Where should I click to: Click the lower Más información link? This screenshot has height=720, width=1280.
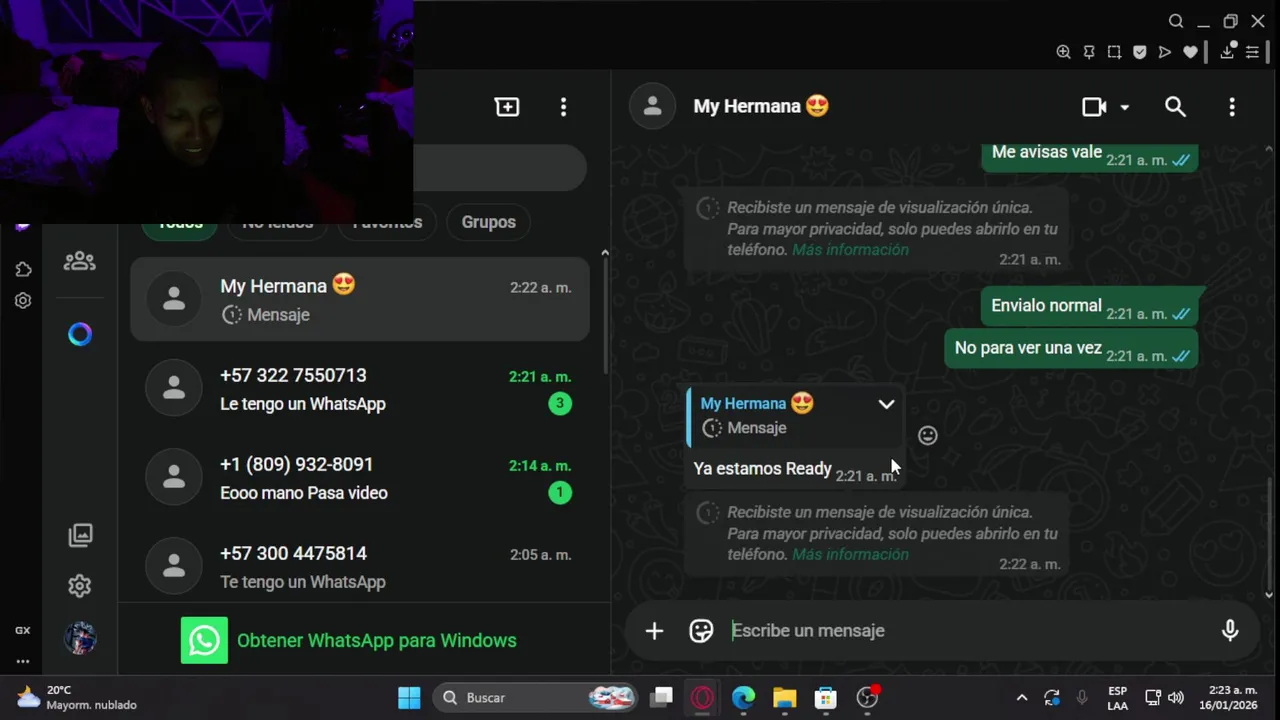point(851,555)
